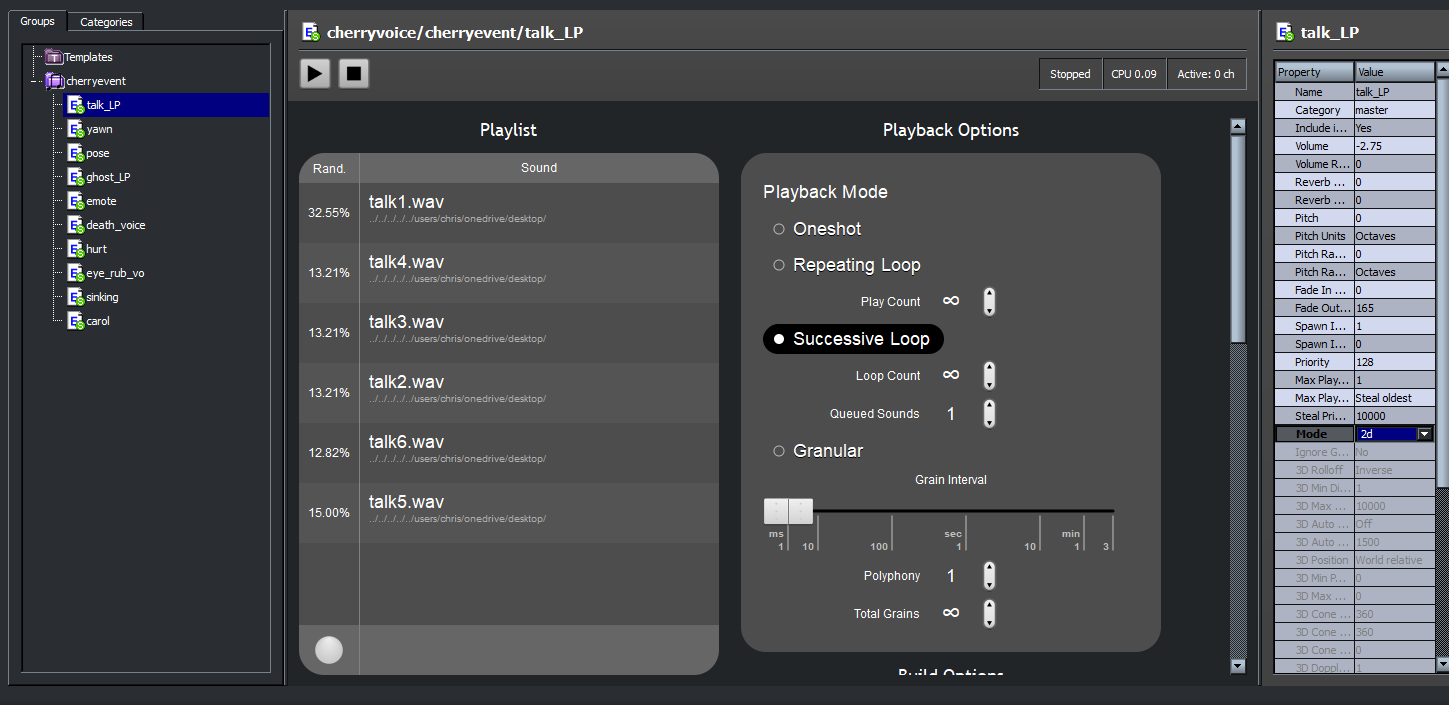The width and height of the screenshot is (1449, 705).
Task: Click the cherryevent group folder icon
Action: pyautogui.click(x=54, y=81)
